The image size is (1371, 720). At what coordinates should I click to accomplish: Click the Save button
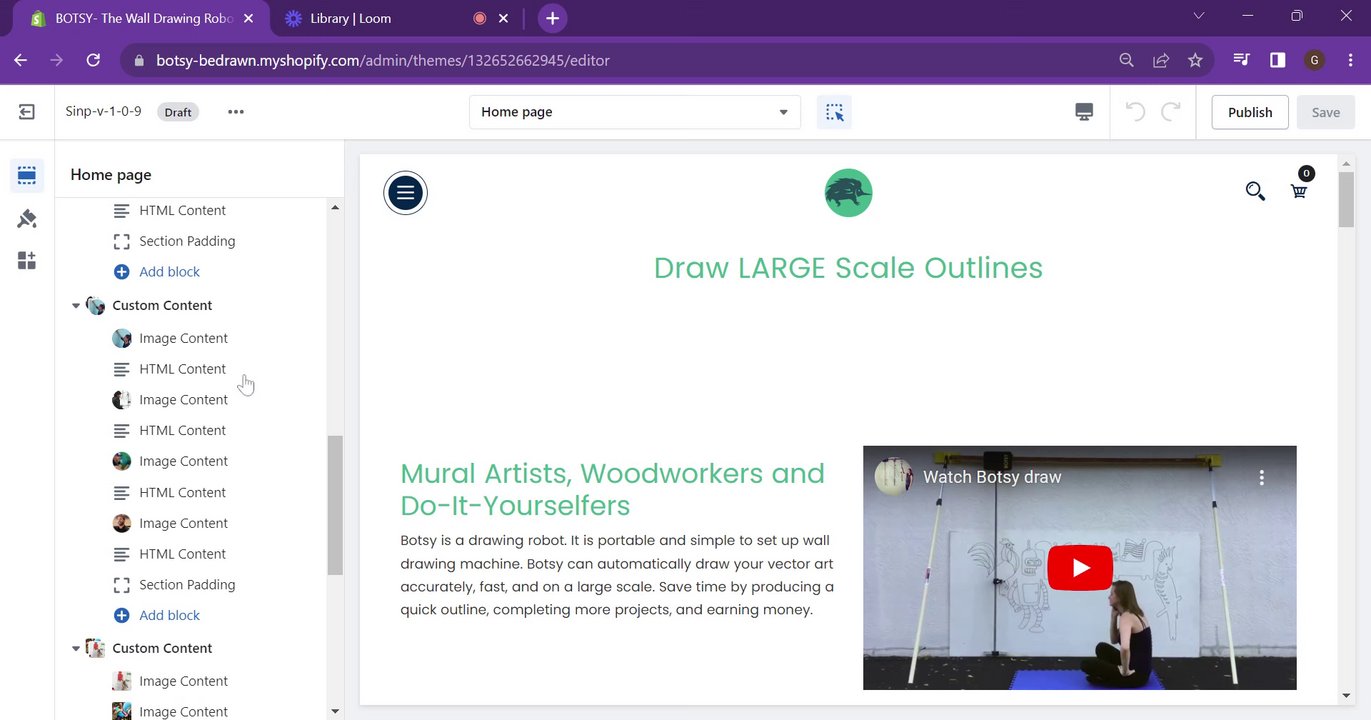pos(1326,112)
